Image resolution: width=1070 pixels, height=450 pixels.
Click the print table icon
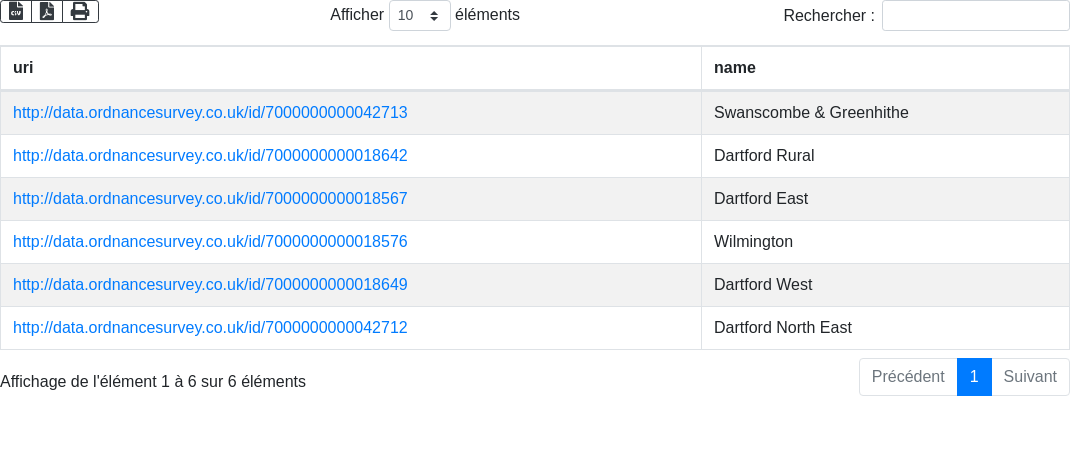80,11
